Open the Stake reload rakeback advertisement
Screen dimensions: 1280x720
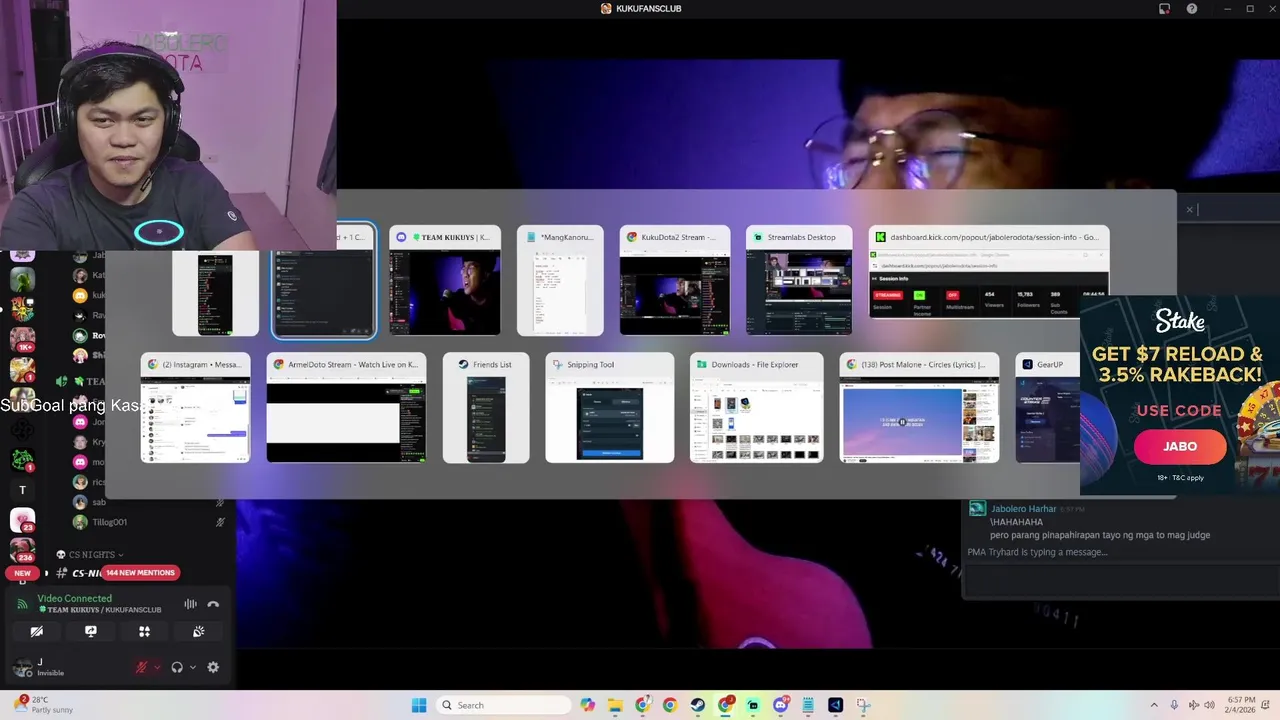tap(1180, 395)
